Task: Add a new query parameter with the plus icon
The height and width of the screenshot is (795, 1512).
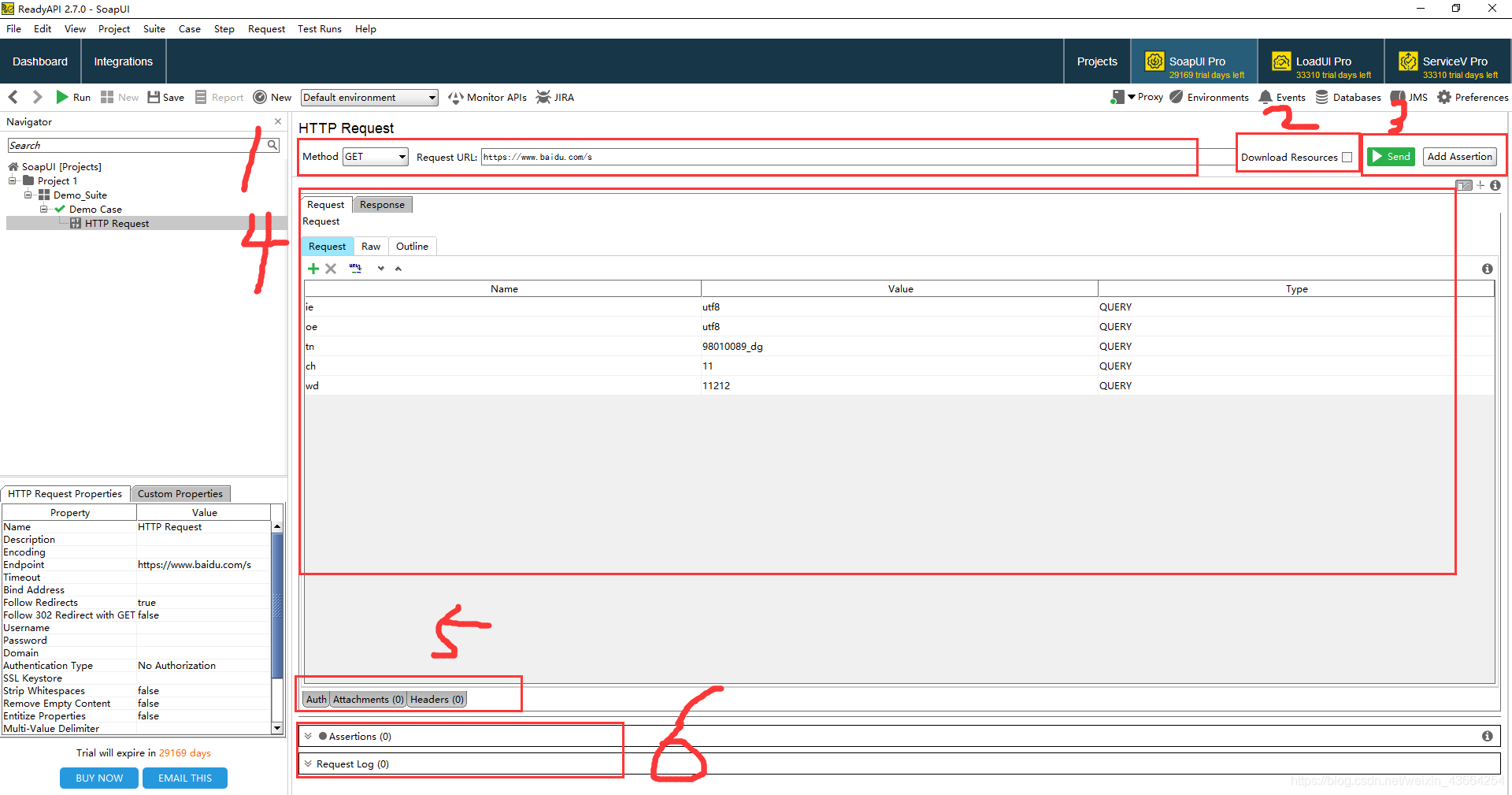Action: [313, 268]
